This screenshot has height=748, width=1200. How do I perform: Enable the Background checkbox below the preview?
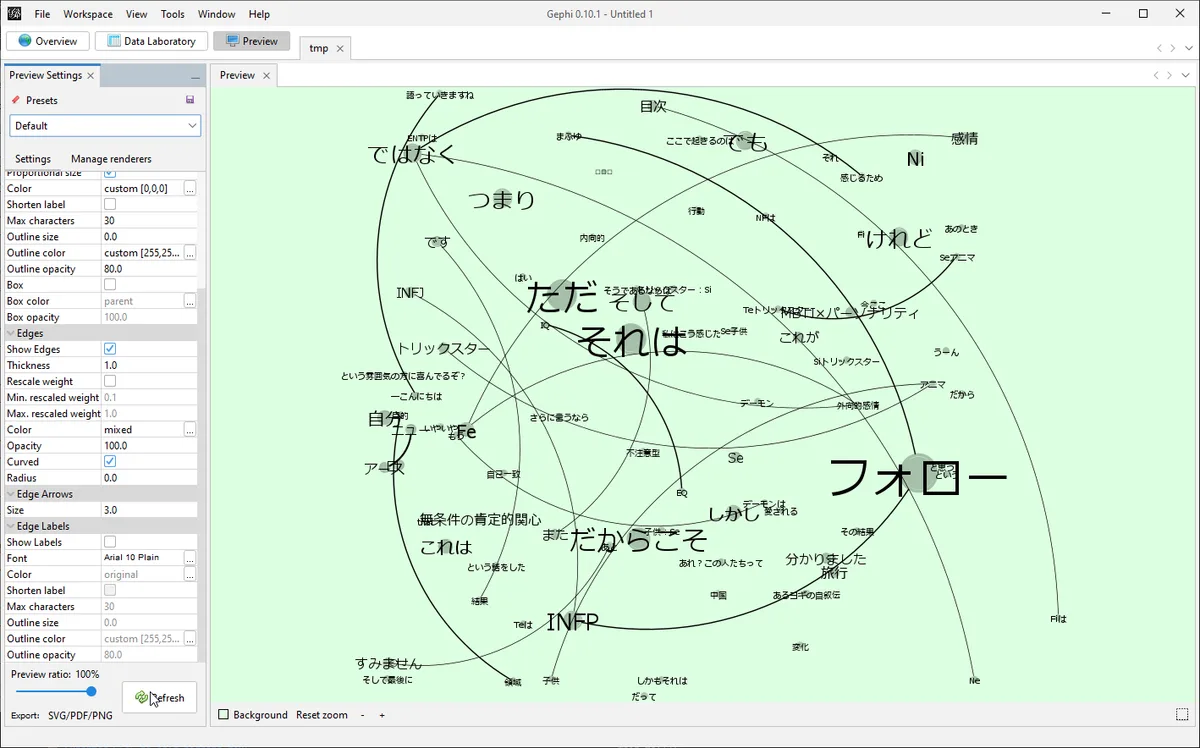click(x=224, y=715)
